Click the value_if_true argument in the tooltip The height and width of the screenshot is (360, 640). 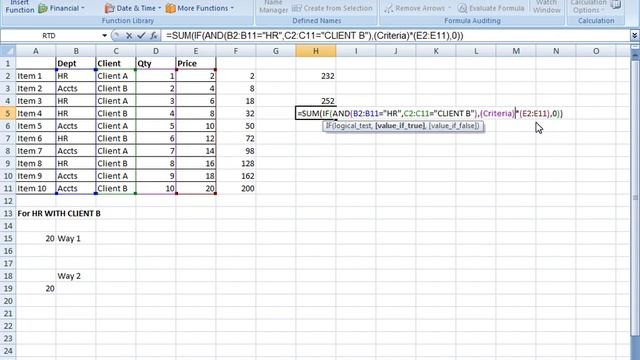[x=400, y=126]
